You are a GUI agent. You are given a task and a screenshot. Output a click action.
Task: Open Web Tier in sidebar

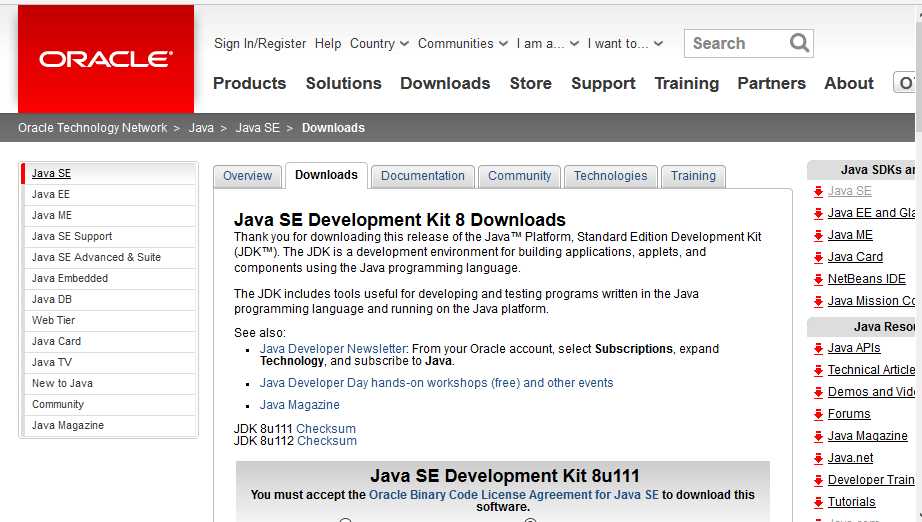(109, 320)
